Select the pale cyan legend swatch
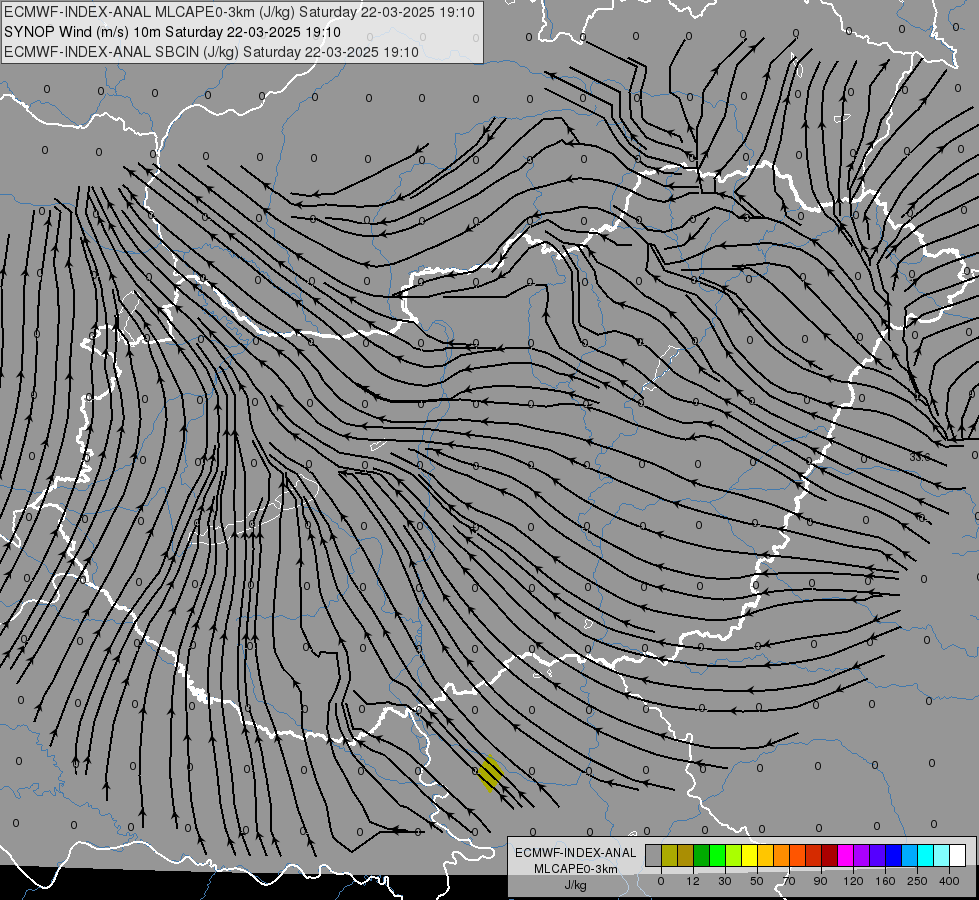Image resolution: width=979 pixels, height=900 pixels. (x=942, y=856)
